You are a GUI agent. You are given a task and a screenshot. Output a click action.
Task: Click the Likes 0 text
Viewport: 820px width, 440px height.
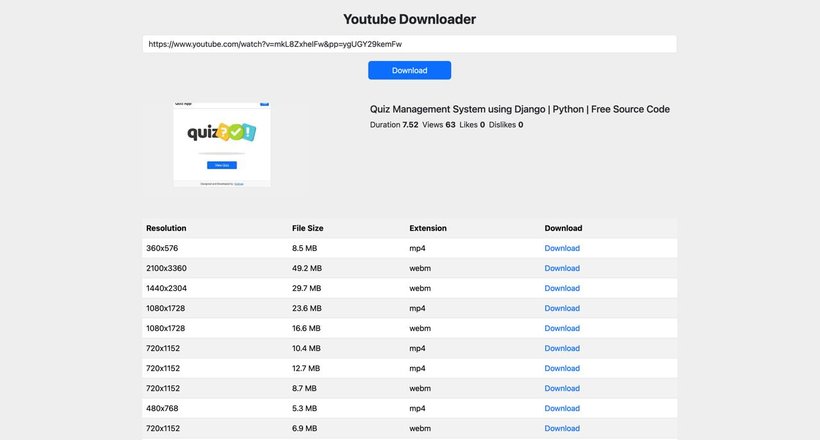472,125
